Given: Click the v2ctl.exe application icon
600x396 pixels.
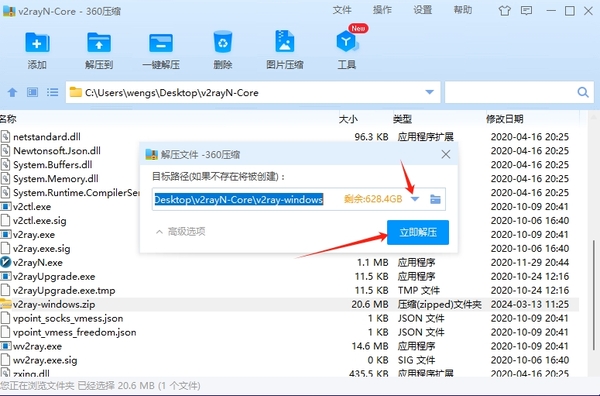Looking at the screenshot, I should (5, 207).
